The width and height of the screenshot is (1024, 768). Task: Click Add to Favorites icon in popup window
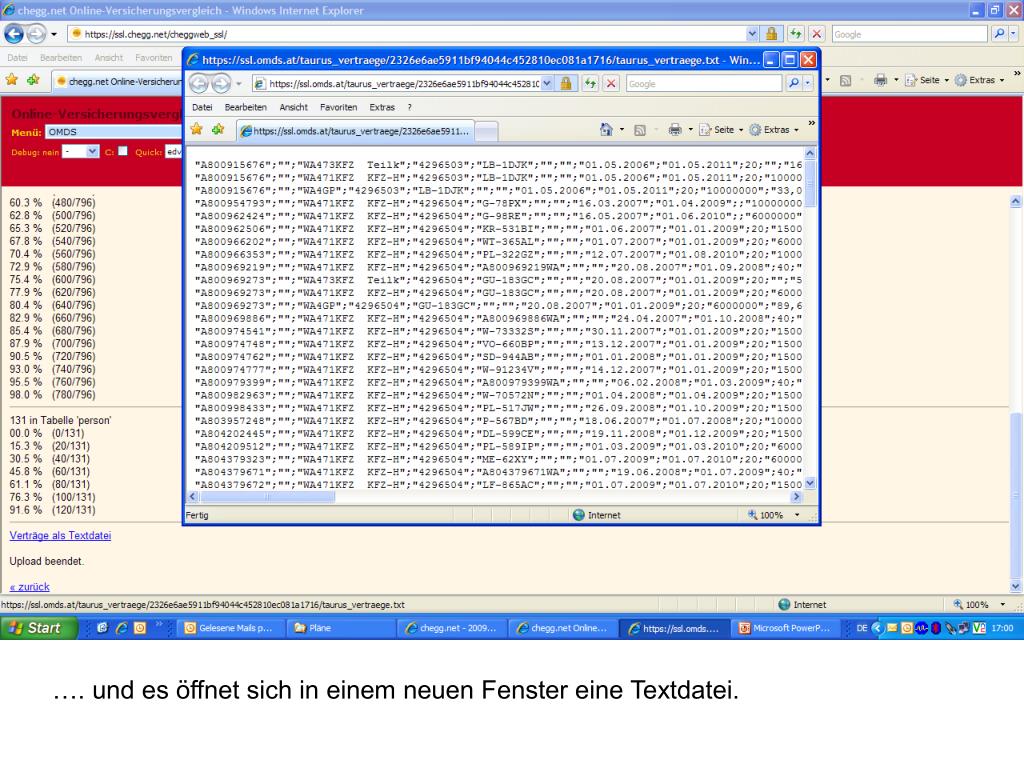(x=218, y=130)
